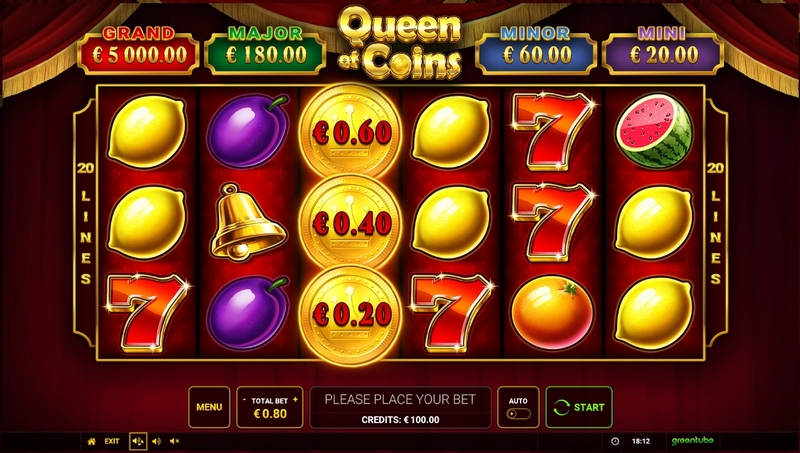Click the €0.60 gold coin symbol

coord(351,133)
